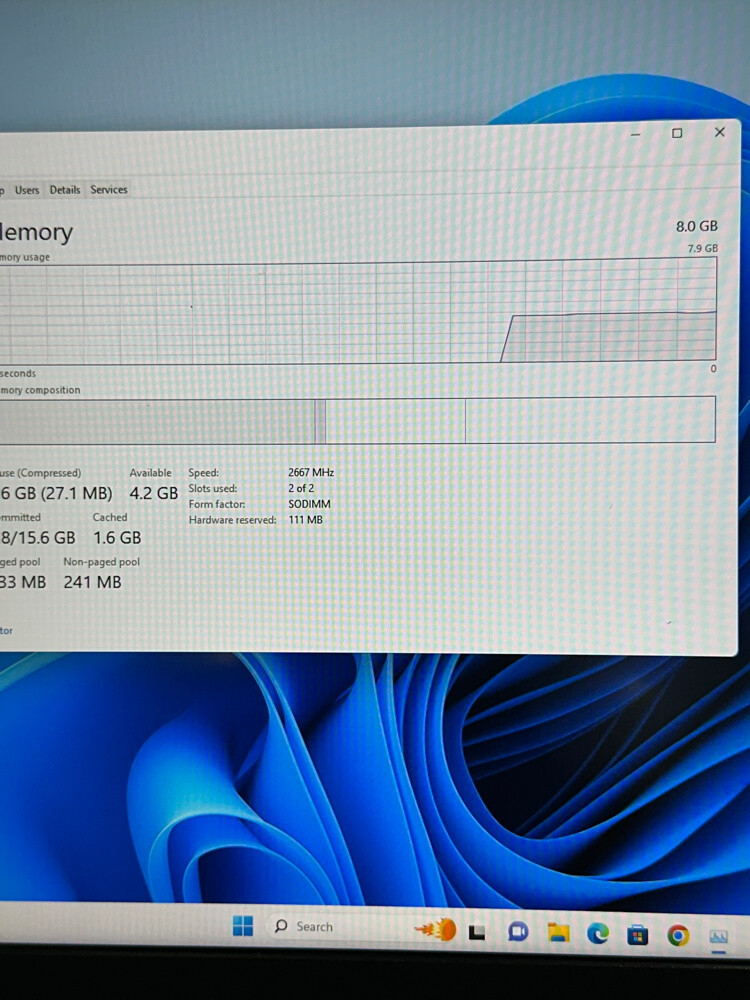Select the 7.9 GB graph maximum label

click(x=702, y=248)
